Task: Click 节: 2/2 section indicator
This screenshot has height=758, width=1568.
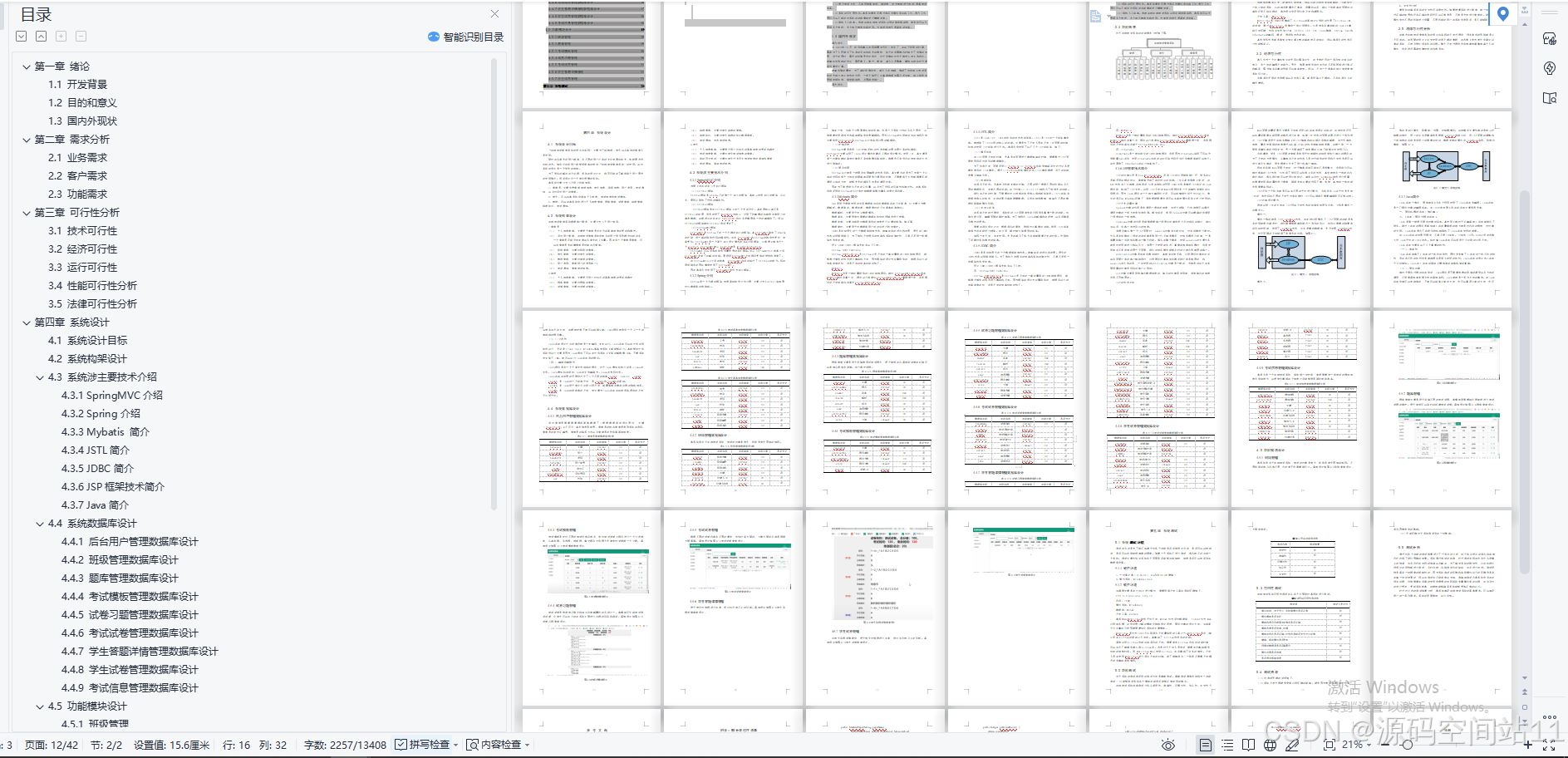Action: 106,745
